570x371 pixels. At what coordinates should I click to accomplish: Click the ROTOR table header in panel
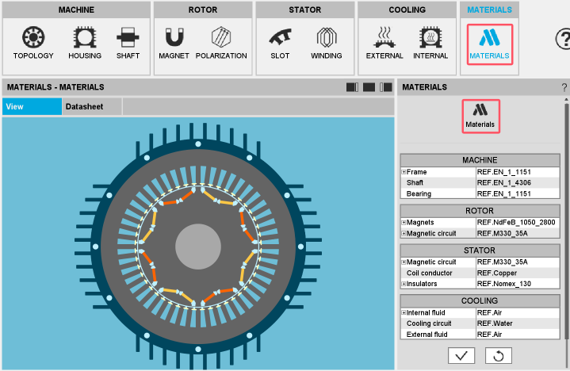[480, 211]
